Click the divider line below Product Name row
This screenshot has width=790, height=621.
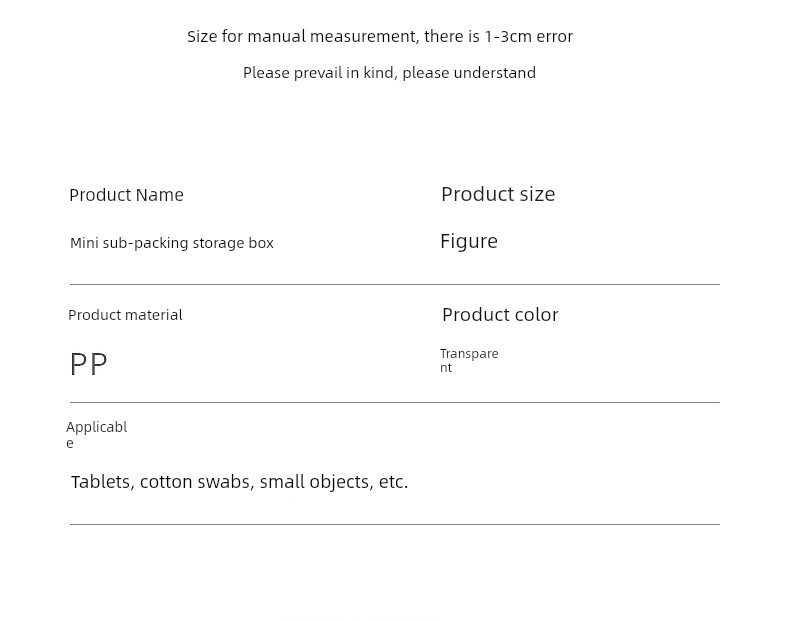tap(395, 285)
